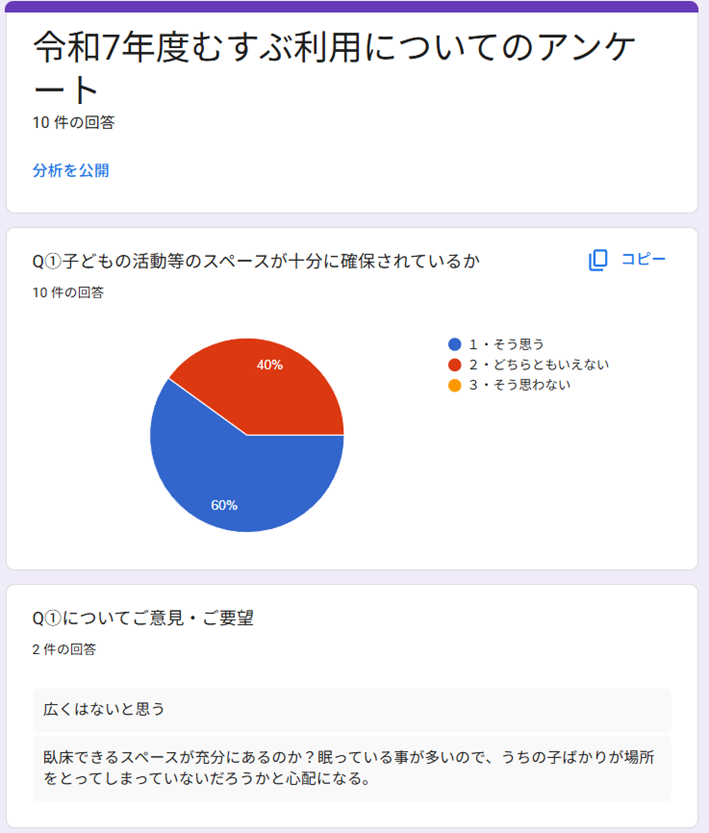Click blue legend dot for そう思う
The height and width of the screenshot is (833, 709).
click(x=455, y=344)
